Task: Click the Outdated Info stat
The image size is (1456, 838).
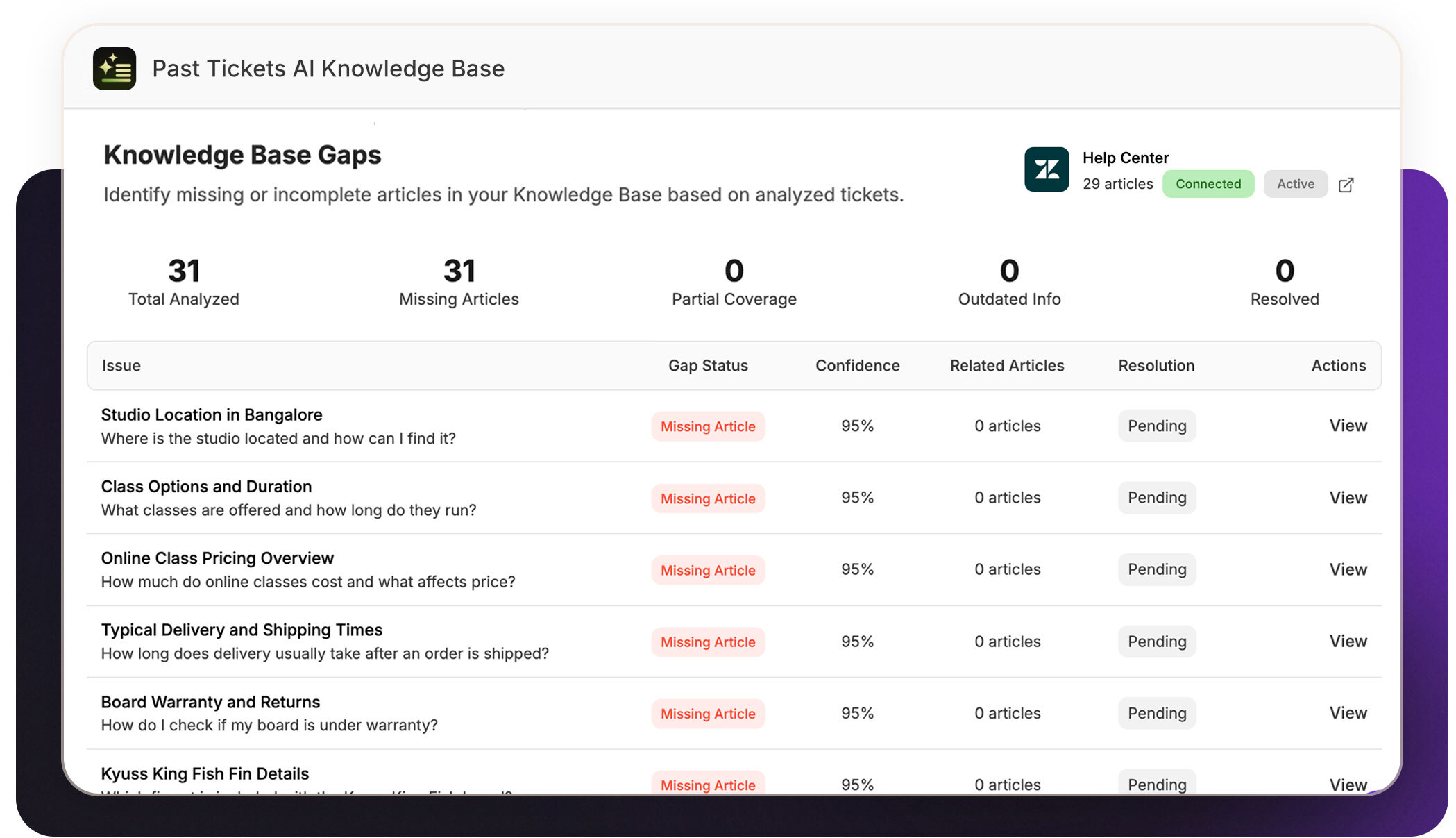Action: [1009, 282]
